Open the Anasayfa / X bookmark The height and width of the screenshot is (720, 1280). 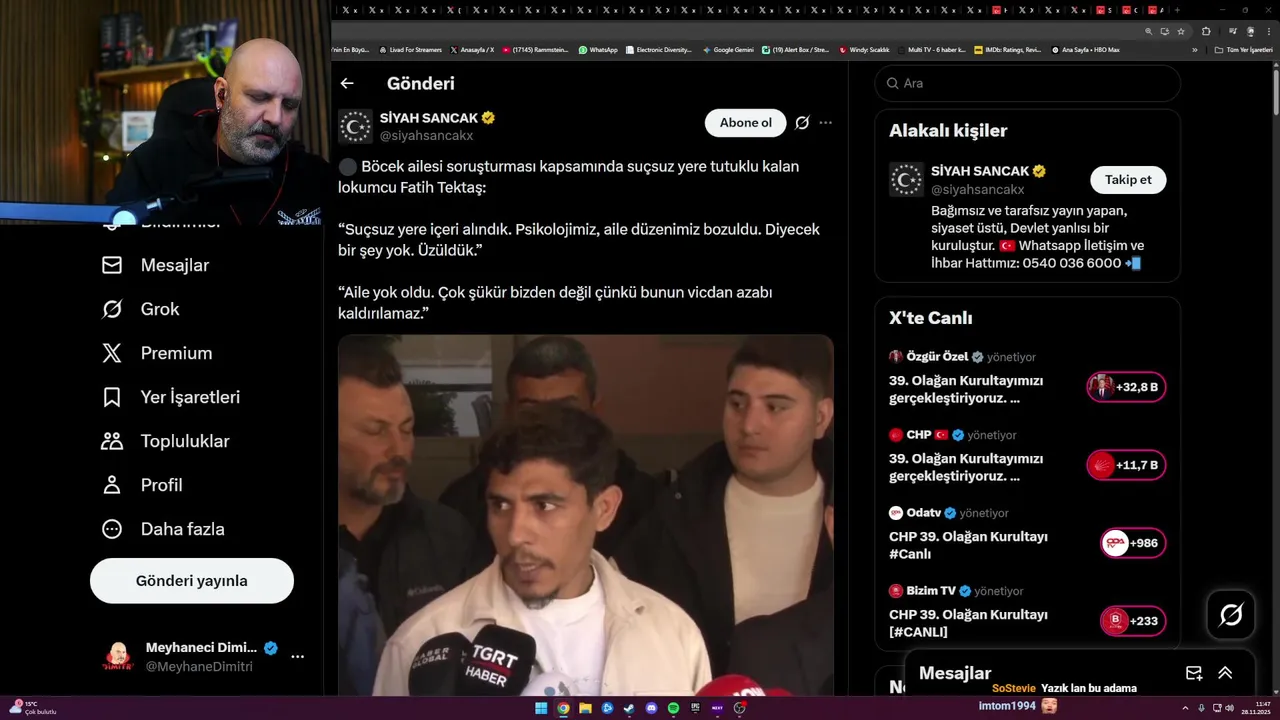[x=472, y=49]
